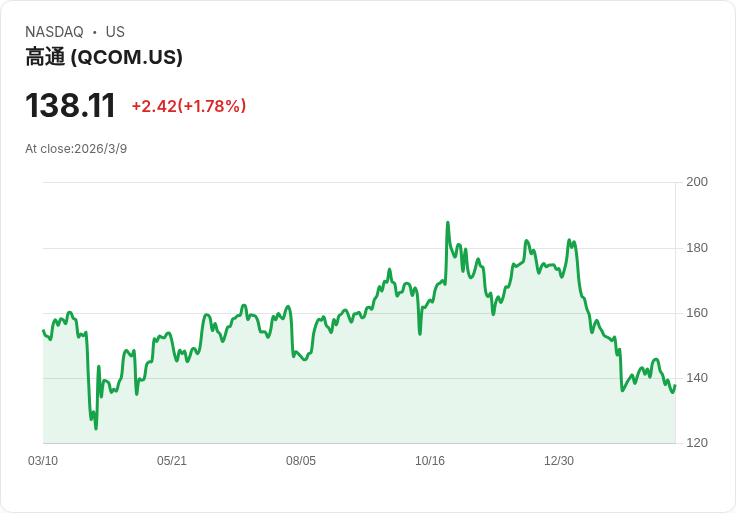This screenshot has width=736, height=513.
Task: Click the 12/30 date axis label
Action: [x=559, y=461]
